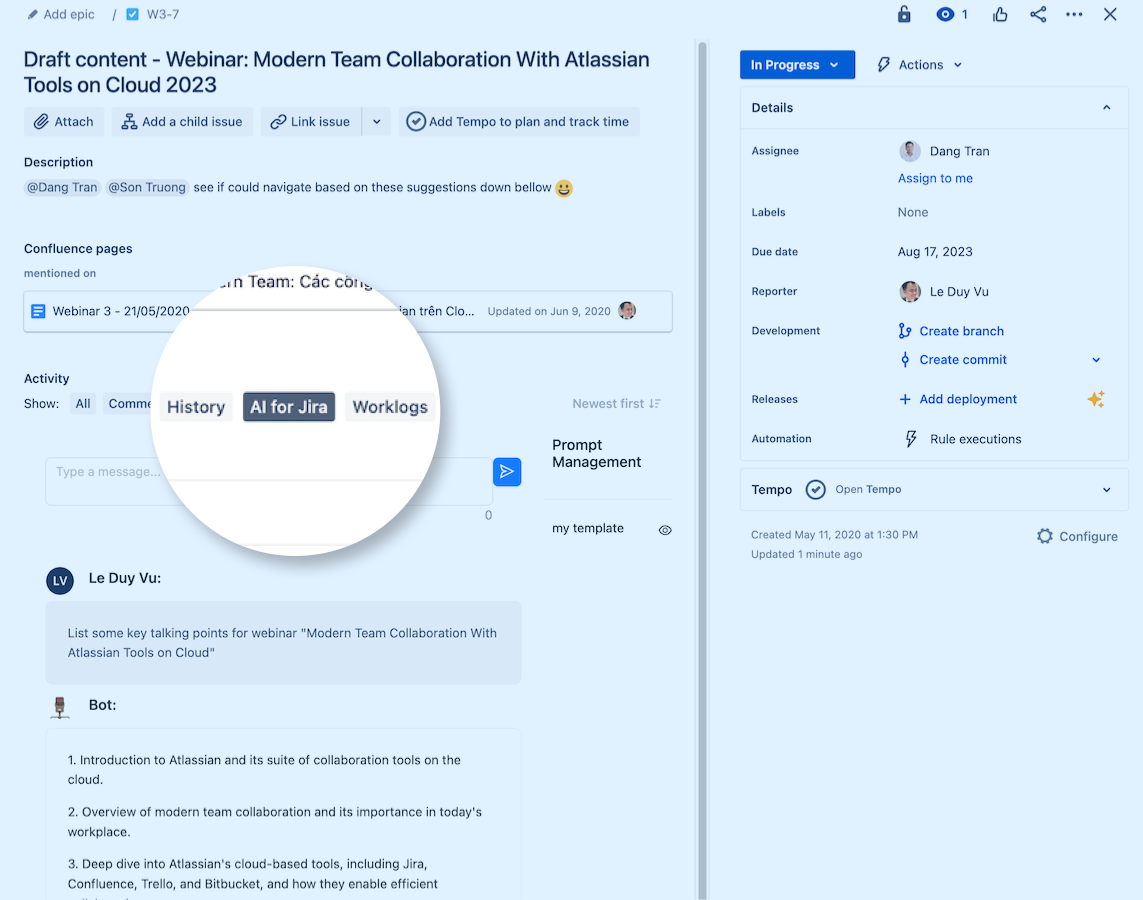Screen dimensions: 1143x900
Task: Click the thumbs-up vote icon
Action: (x=1000, y=14)
